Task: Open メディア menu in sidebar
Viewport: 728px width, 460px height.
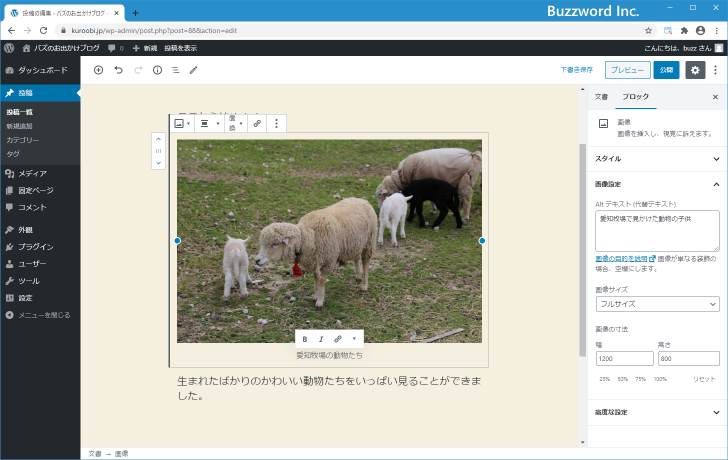Action: pyautogui.click(x=40, y=174)
